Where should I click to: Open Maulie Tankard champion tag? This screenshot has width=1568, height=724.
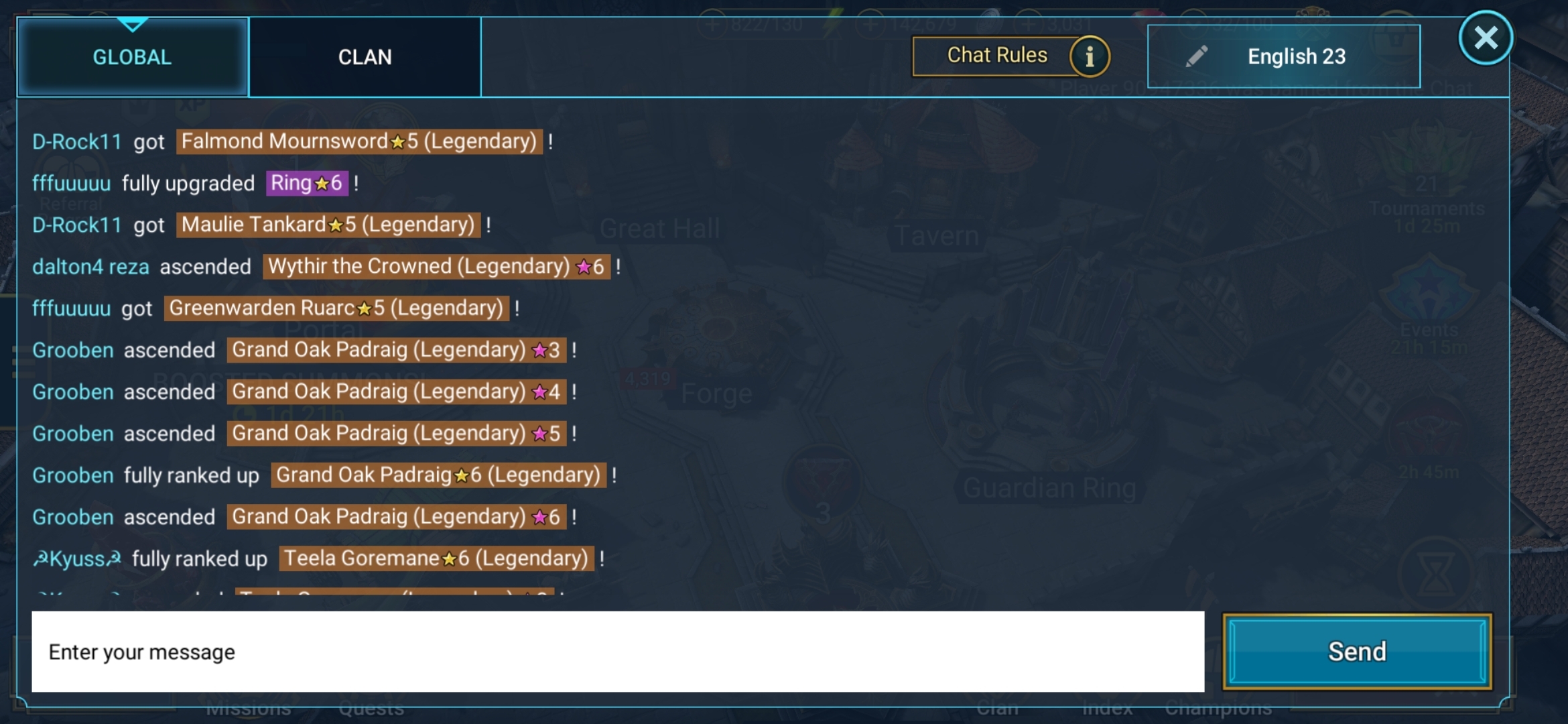coord(328,225)
